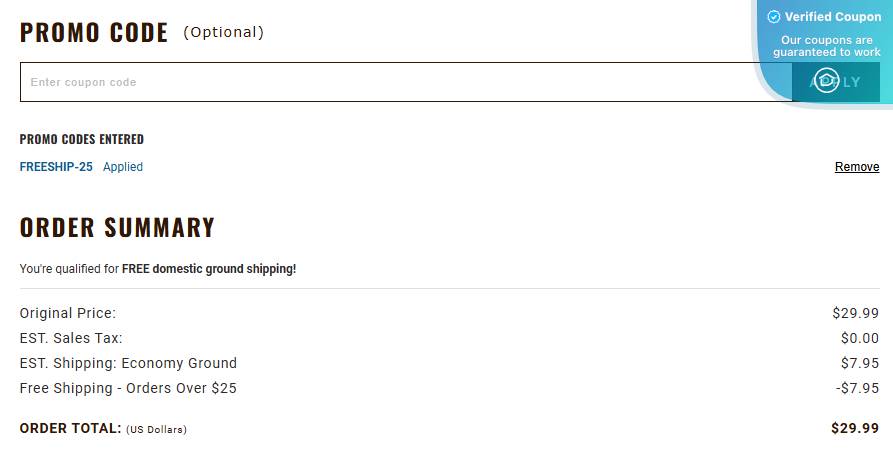Viewport: 893px width, 452px height.
Task: Click the circular house icon over Apply
Action: point(826,82)
